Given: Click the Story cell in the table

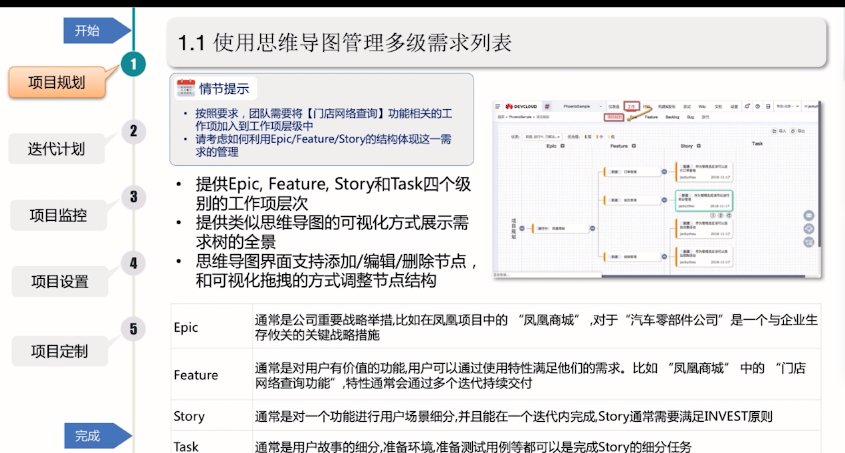Looking at the screenshot, I should [x=211, y=416].
